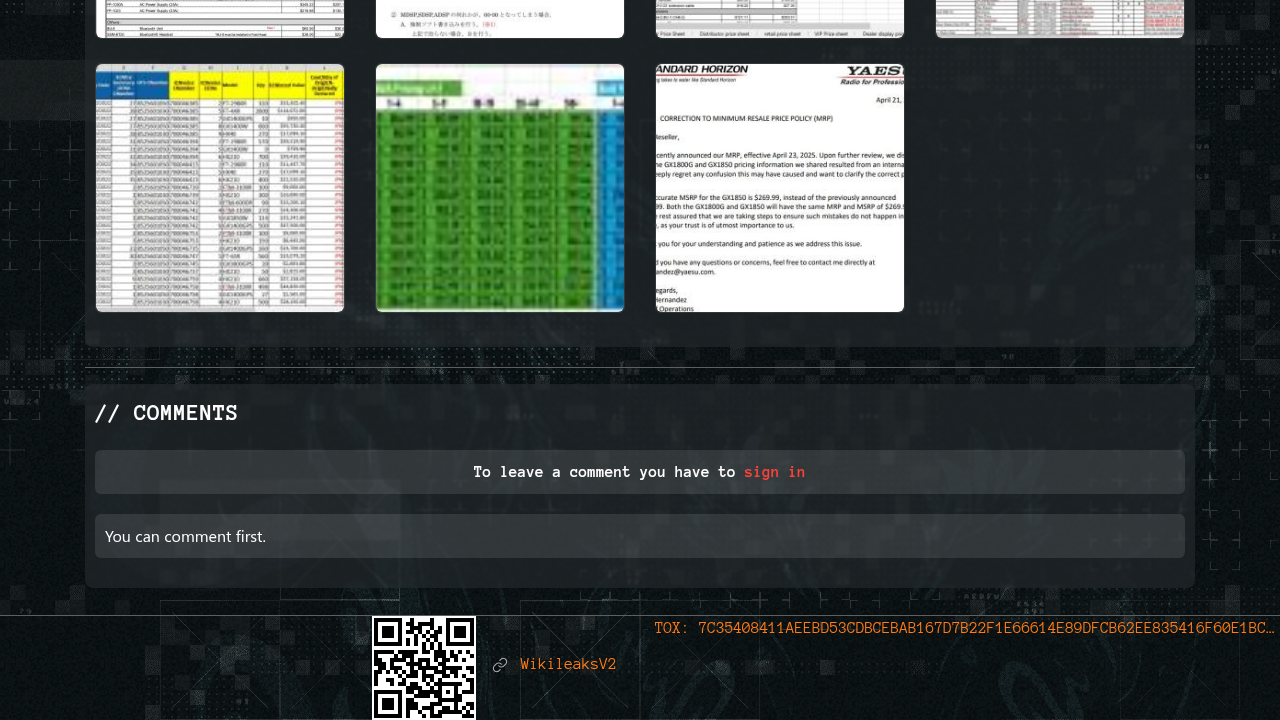Viewport: 1280px width, 720px height.
Task: Click the // COMMENTS section heading
Action: point(166,413)
